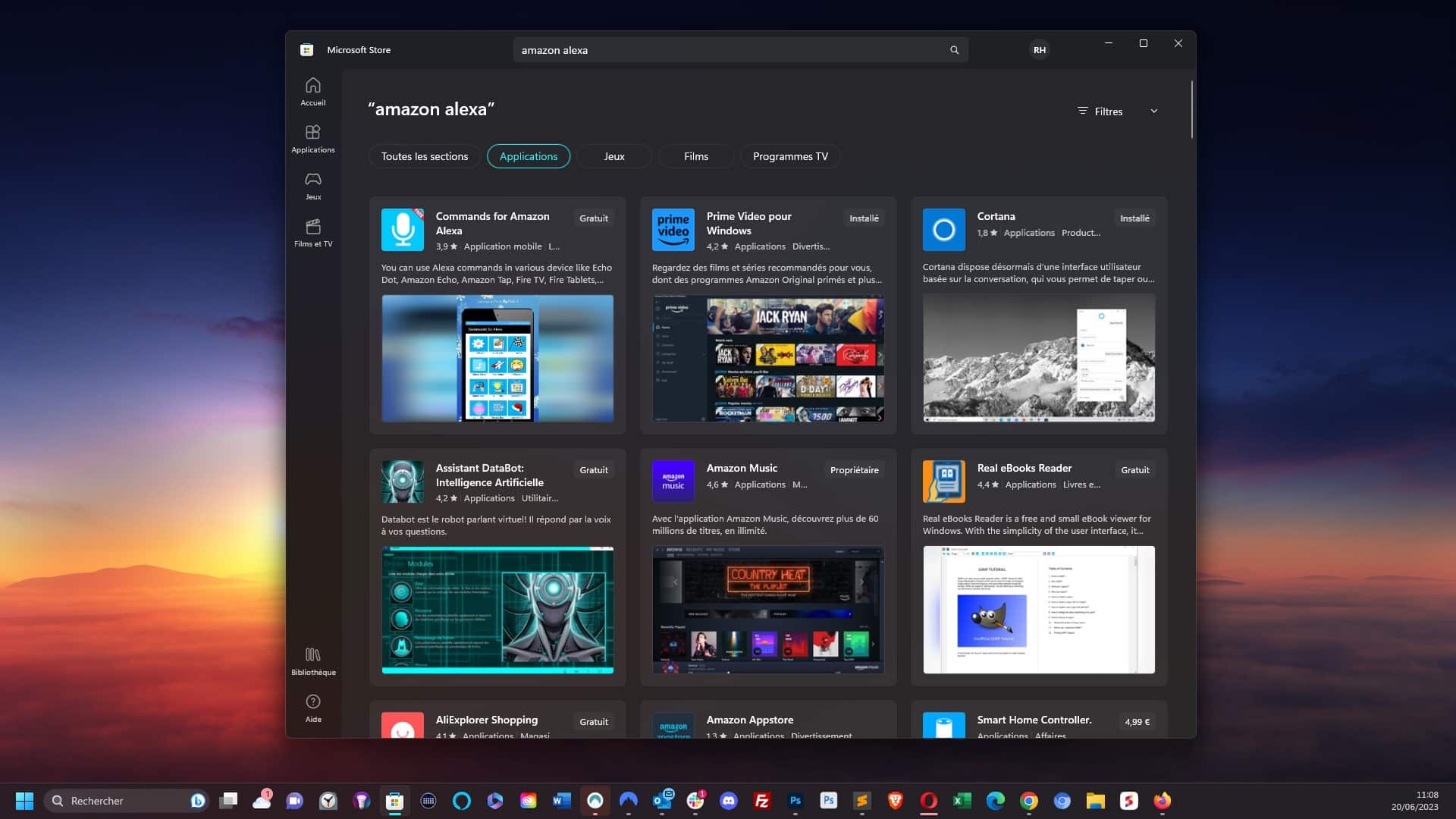Viewport: 1456px width, 819px height.
Task: Click the results vertical scrollbar
Action: coord(1191,110)
